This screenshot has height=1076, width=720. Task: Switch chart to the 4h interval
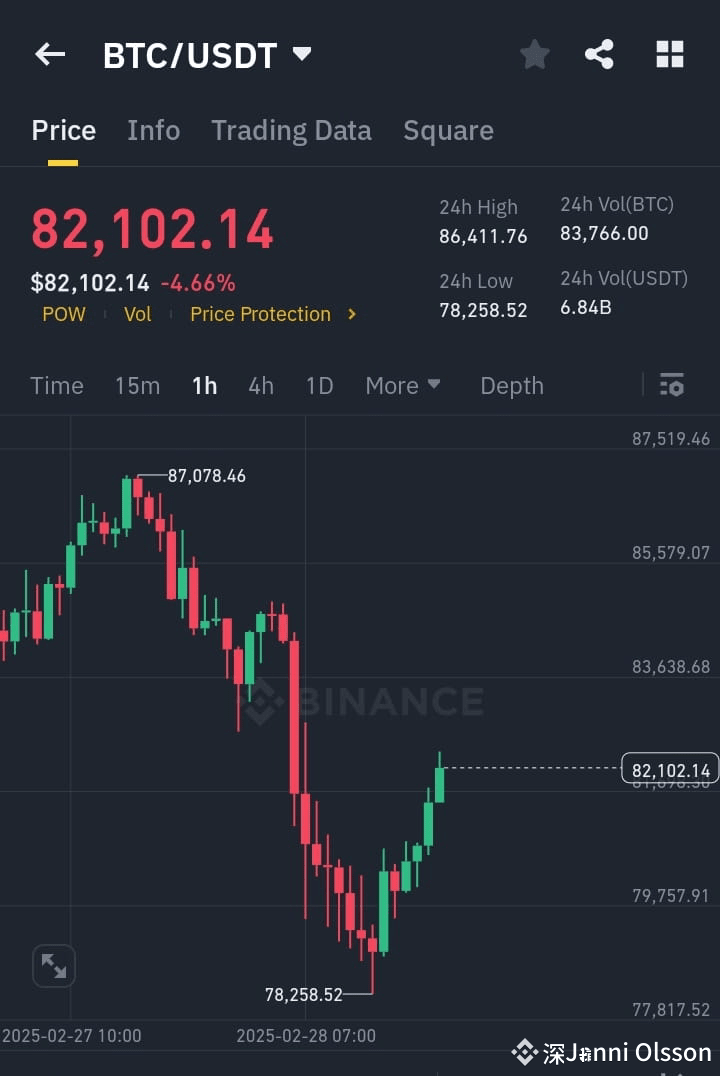point(261,385)
